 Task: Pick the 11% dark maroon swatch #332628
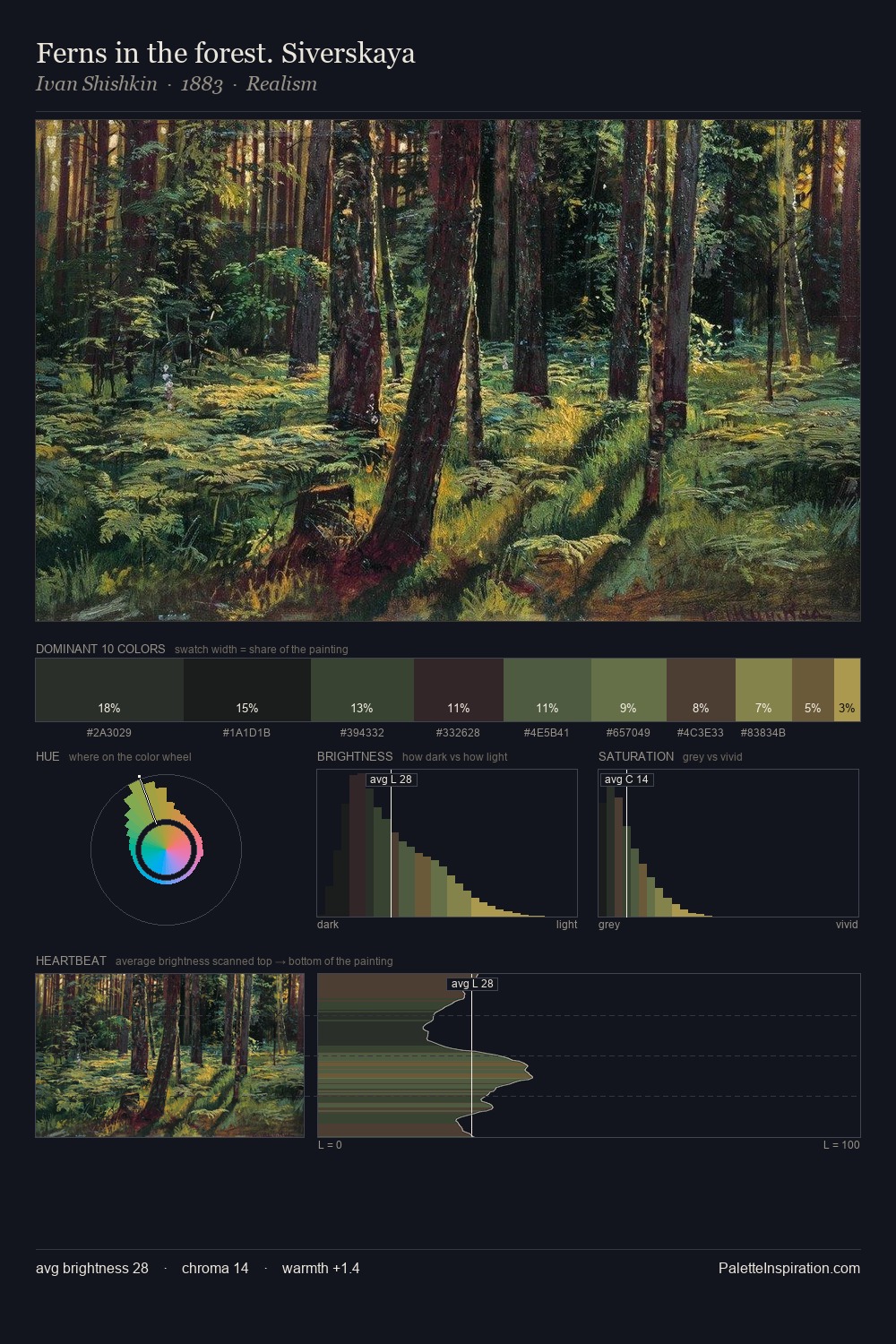click(x=459, y=690)
